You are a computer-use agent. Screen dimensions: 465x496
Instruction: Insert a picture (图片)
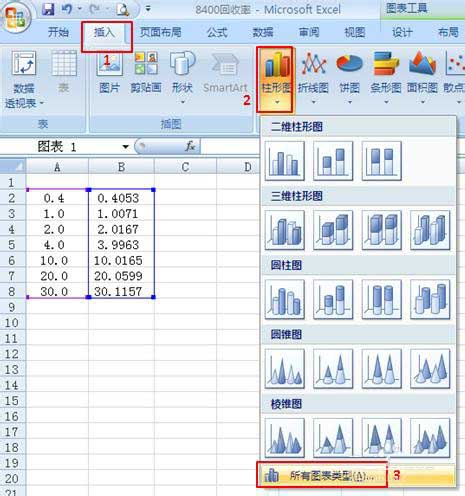point(109,72)
